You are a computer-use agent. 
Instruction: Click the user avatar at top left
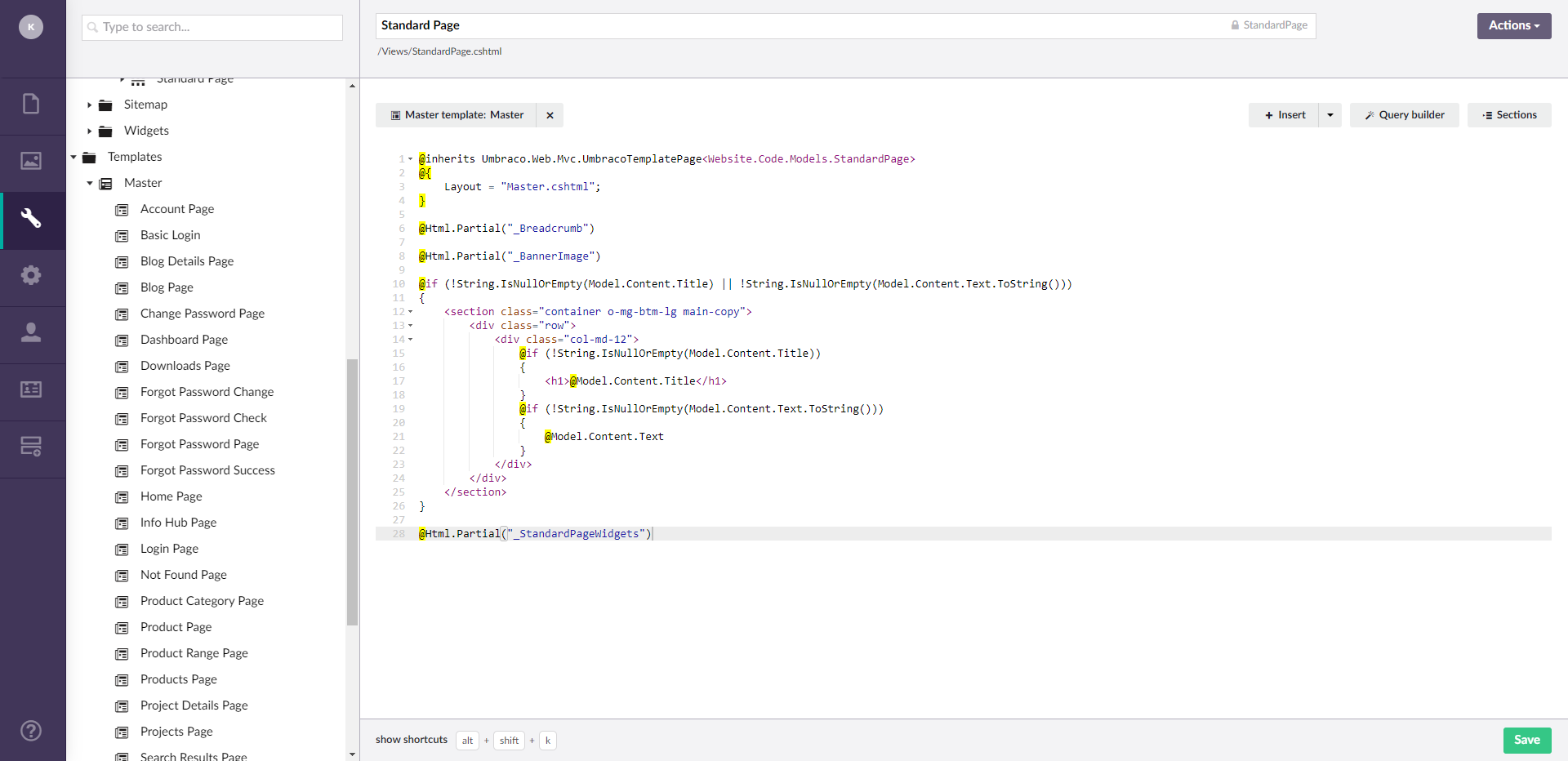pyautogui.click(x=31, y=27)
